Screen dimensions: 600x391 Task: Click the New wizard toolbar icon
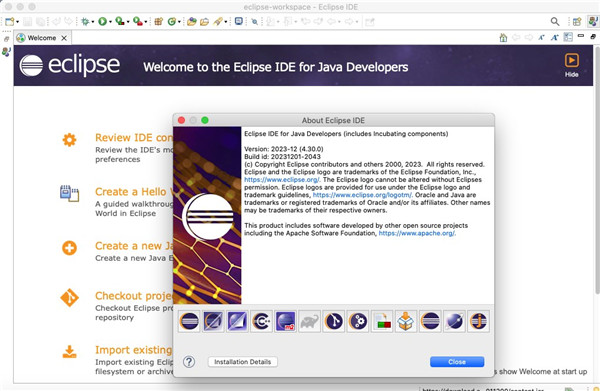click(x=9, y=22)
